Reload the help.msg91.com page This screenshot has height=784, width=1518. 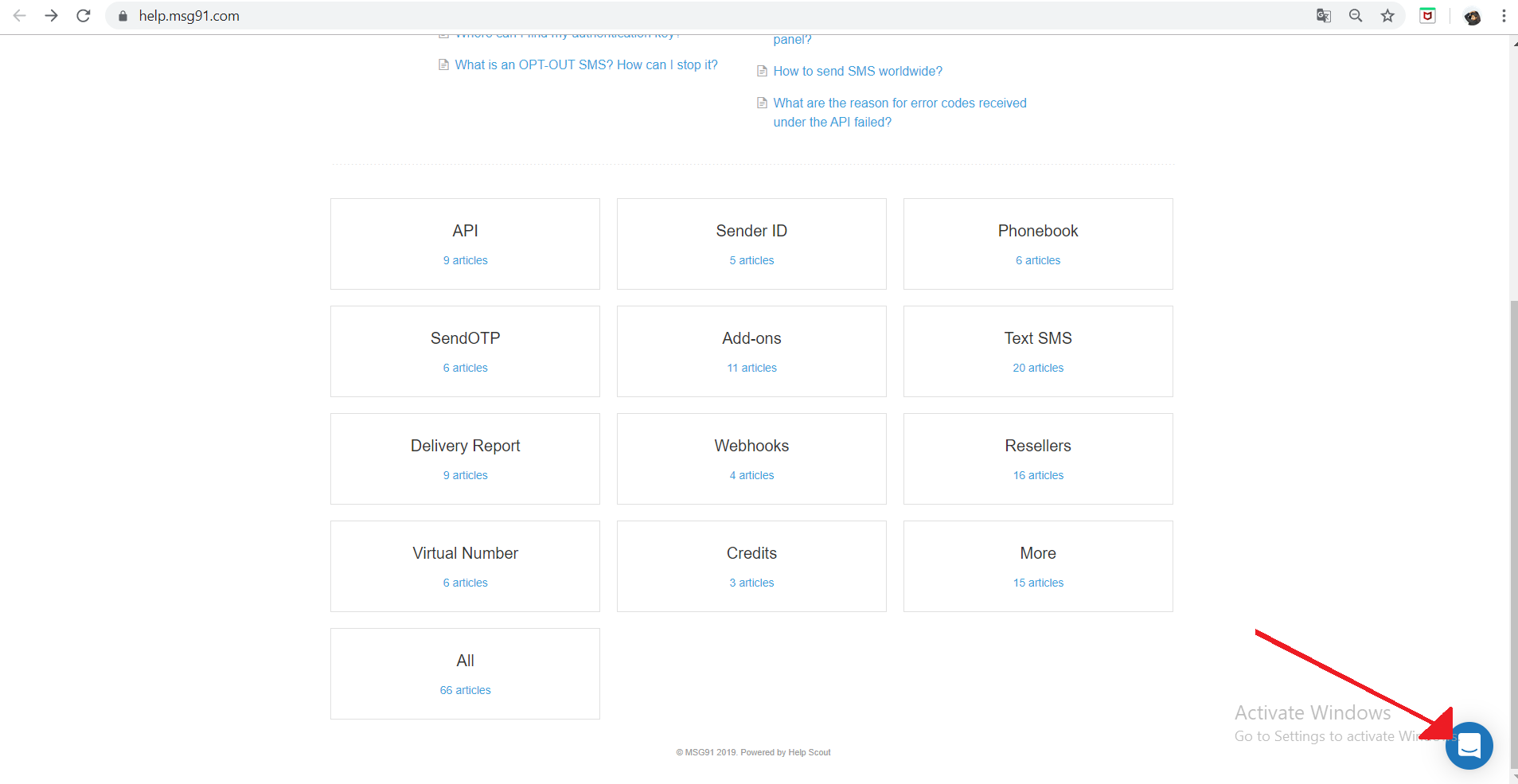[84, 15]
